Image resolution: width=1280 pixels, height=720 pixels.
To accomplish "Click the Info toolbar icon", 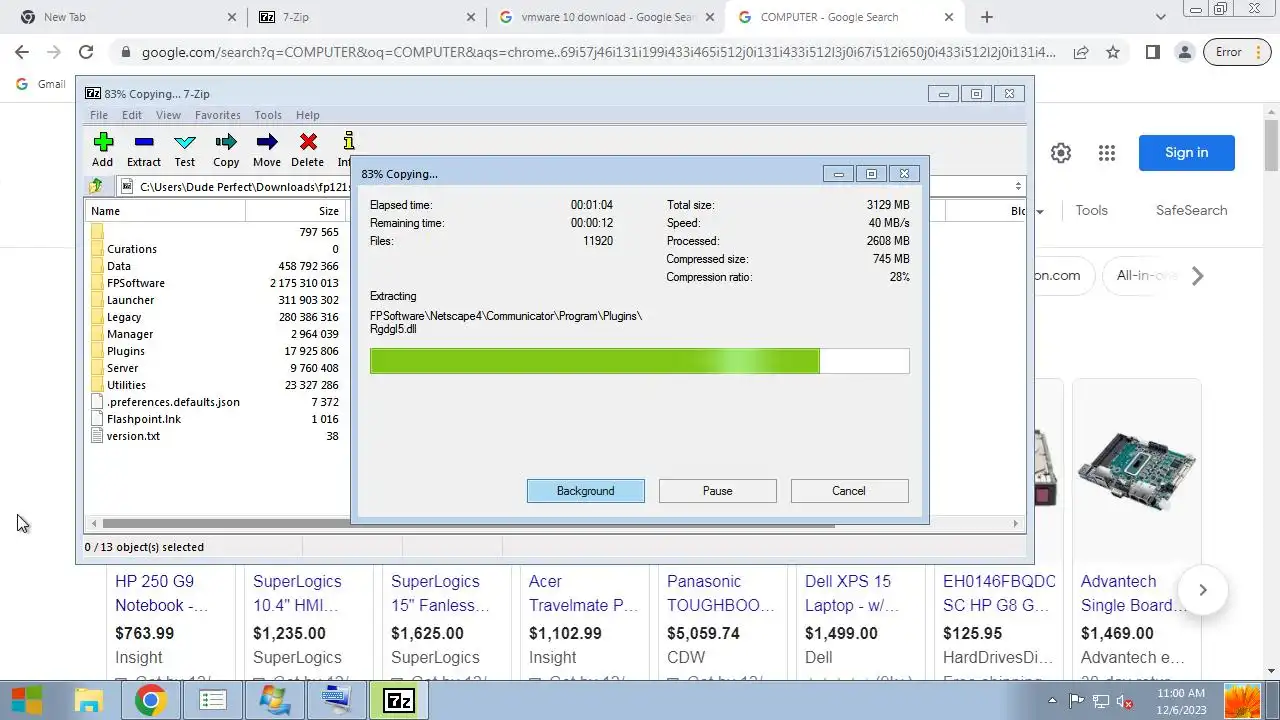I will [x=346, y=149].
